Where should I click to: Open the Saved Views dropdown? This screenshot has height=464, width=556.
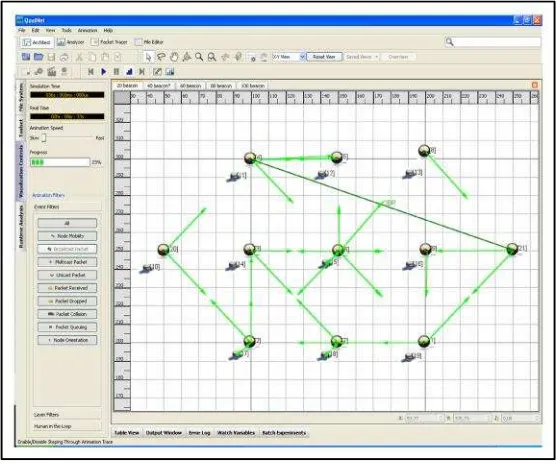362,57
